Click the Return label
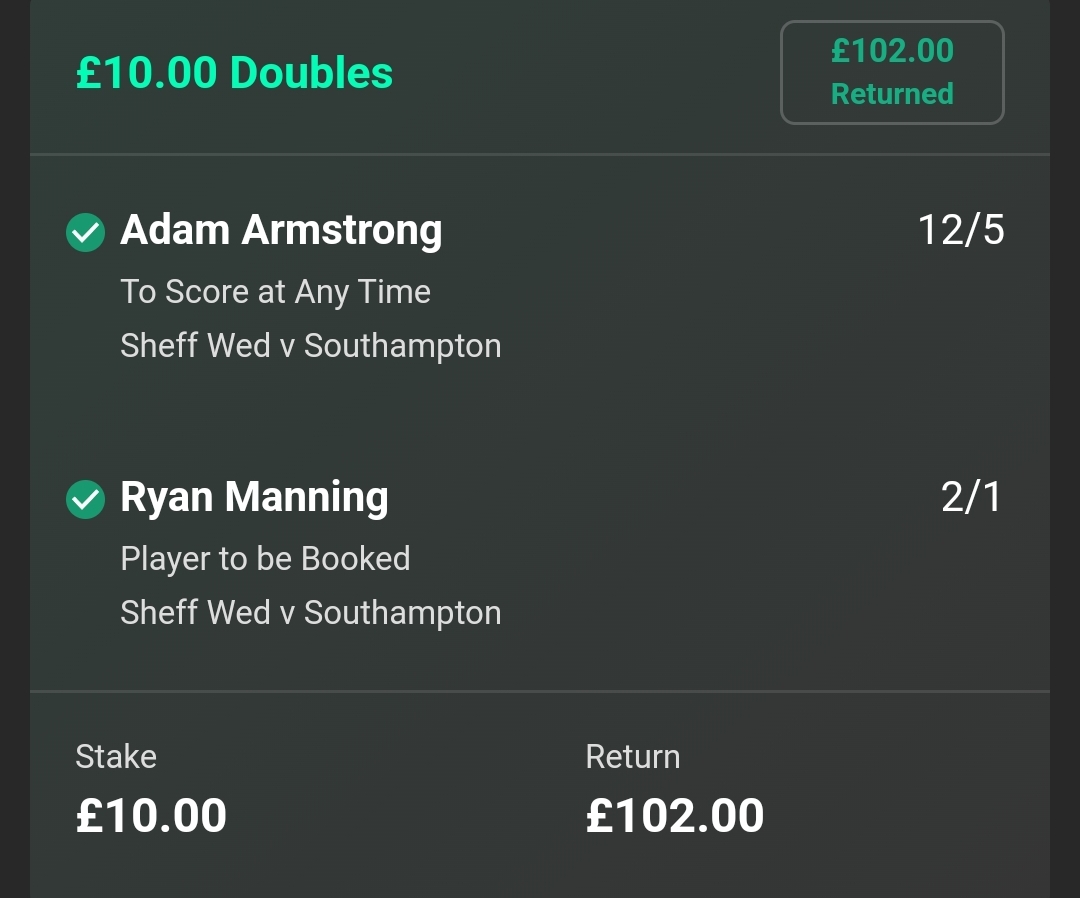This screenshot has height=898, width=1080. [632, 757]
